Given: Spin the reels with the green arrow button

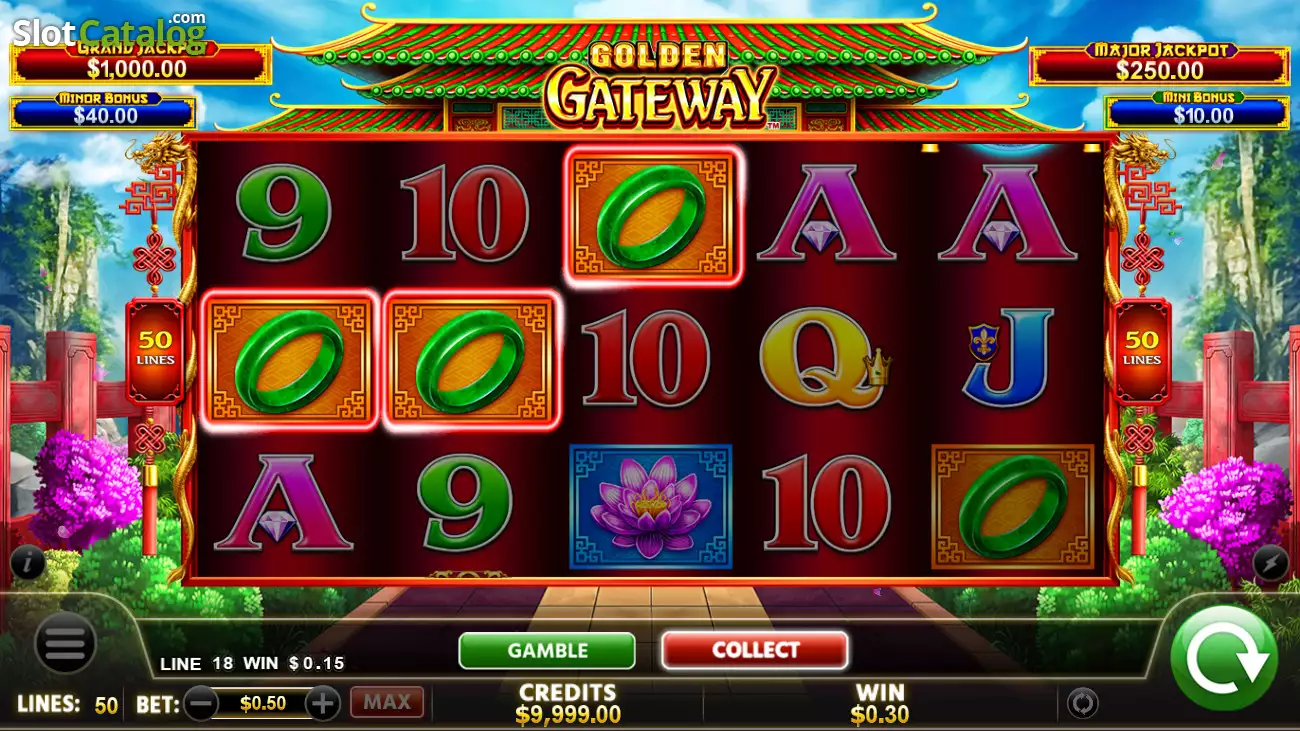Looking at the screenshot, I should pos(1223,659).
